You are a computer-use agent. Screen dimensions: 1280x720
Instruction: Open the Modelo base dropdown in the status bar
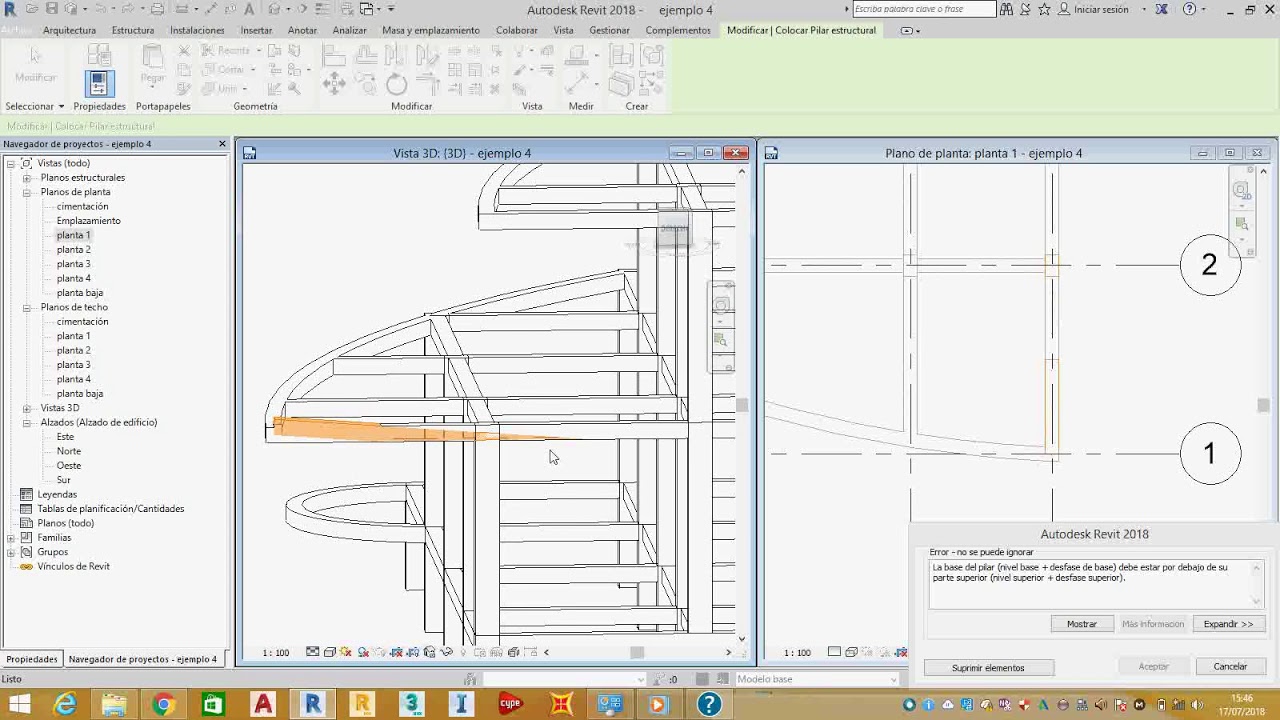[816, 680]
